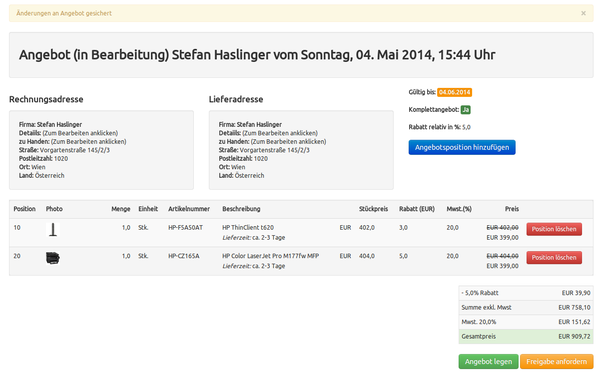The height and width of the screenshot is (383, 609).
Task: Edit the 'Gültig bis' date 04.06.2014
Action: pos(454,92)
